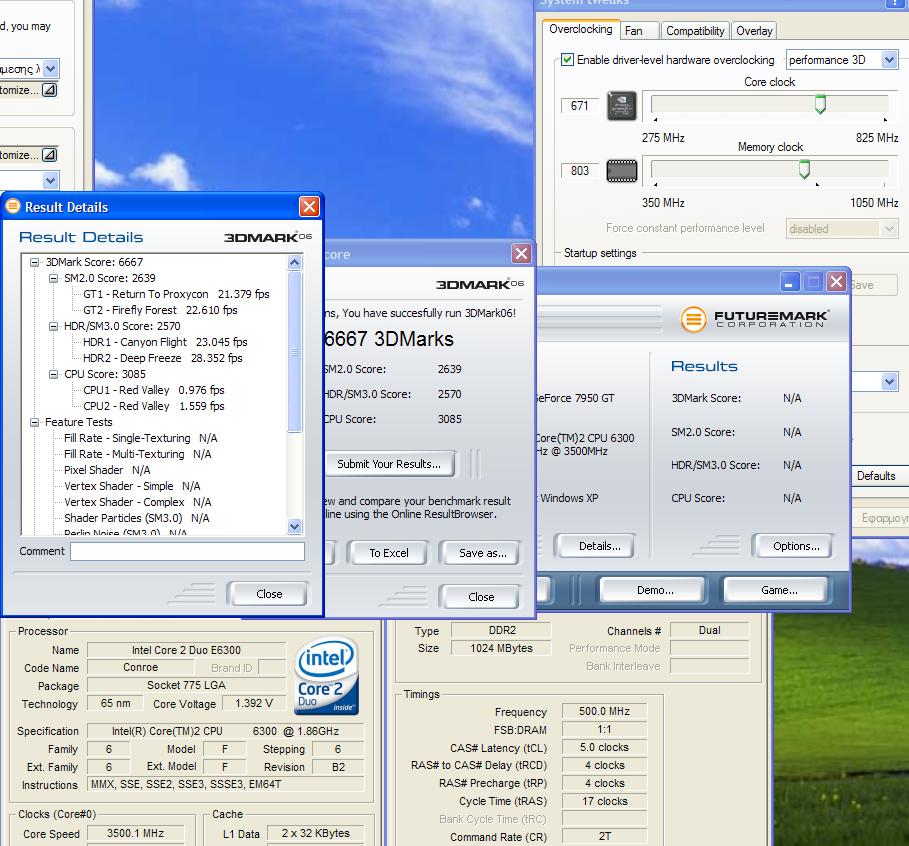Select Vertex Shader - Complex row

click(x=138, y=502)
